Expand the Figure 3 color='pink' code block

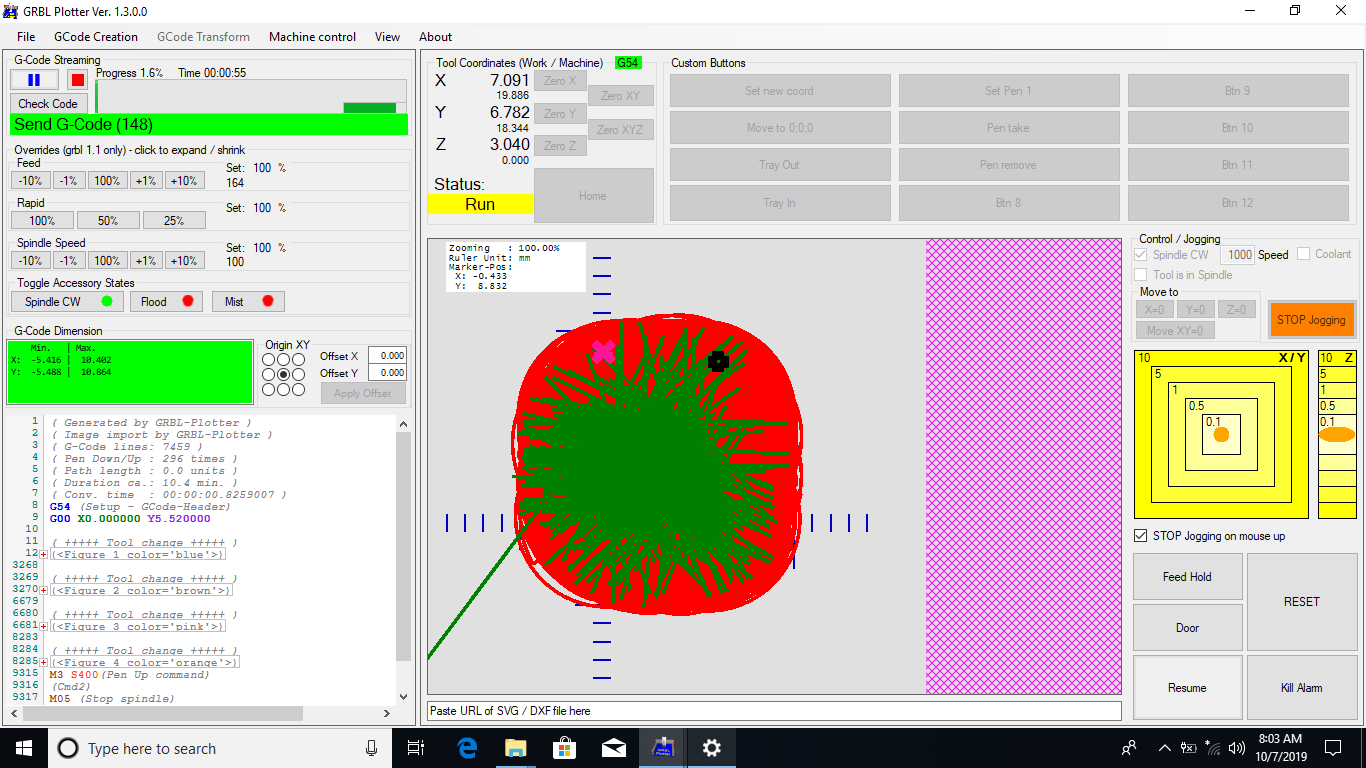click(x=44, y=626)
